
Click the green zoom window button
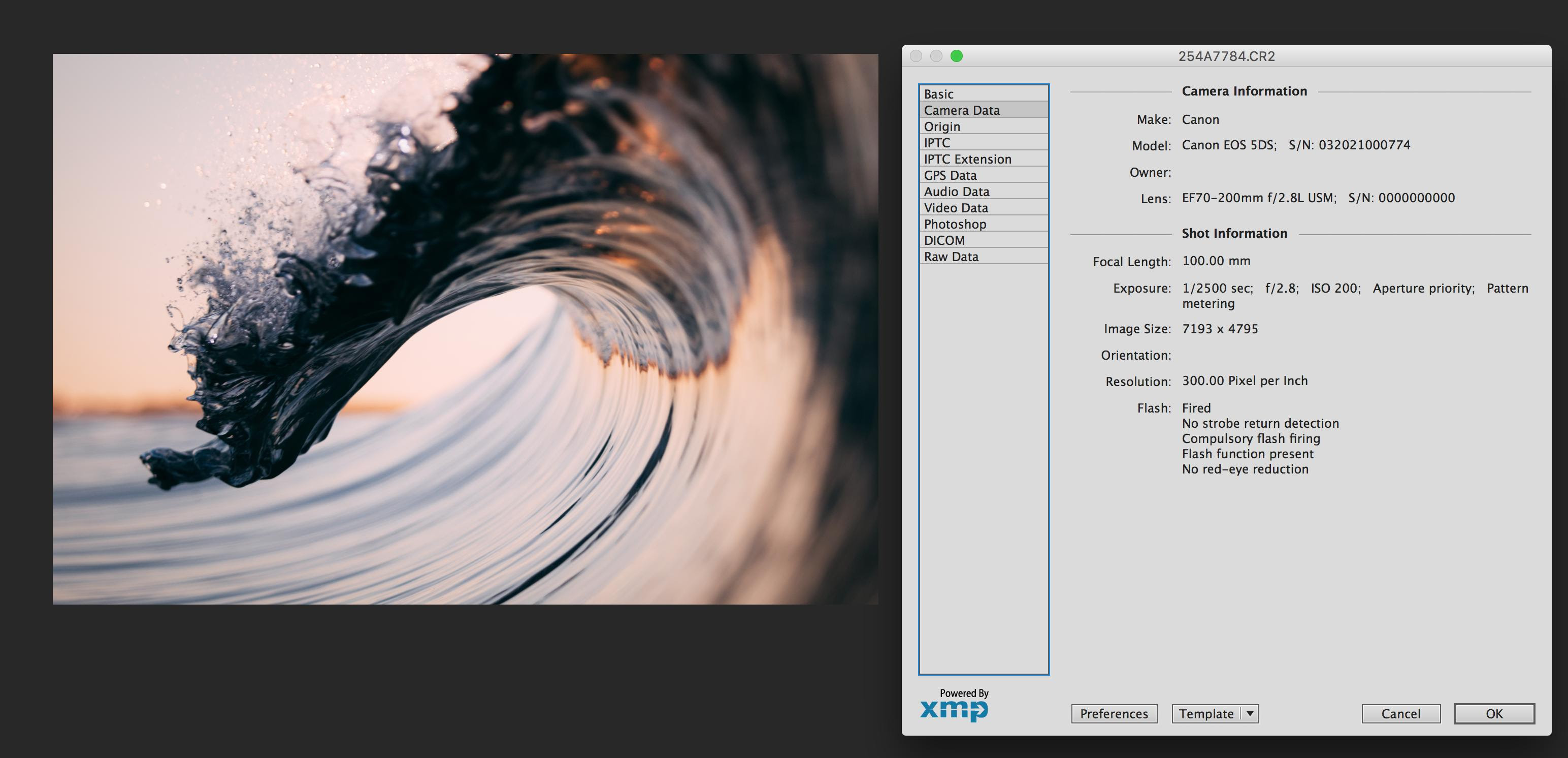[x=956, y=56]
